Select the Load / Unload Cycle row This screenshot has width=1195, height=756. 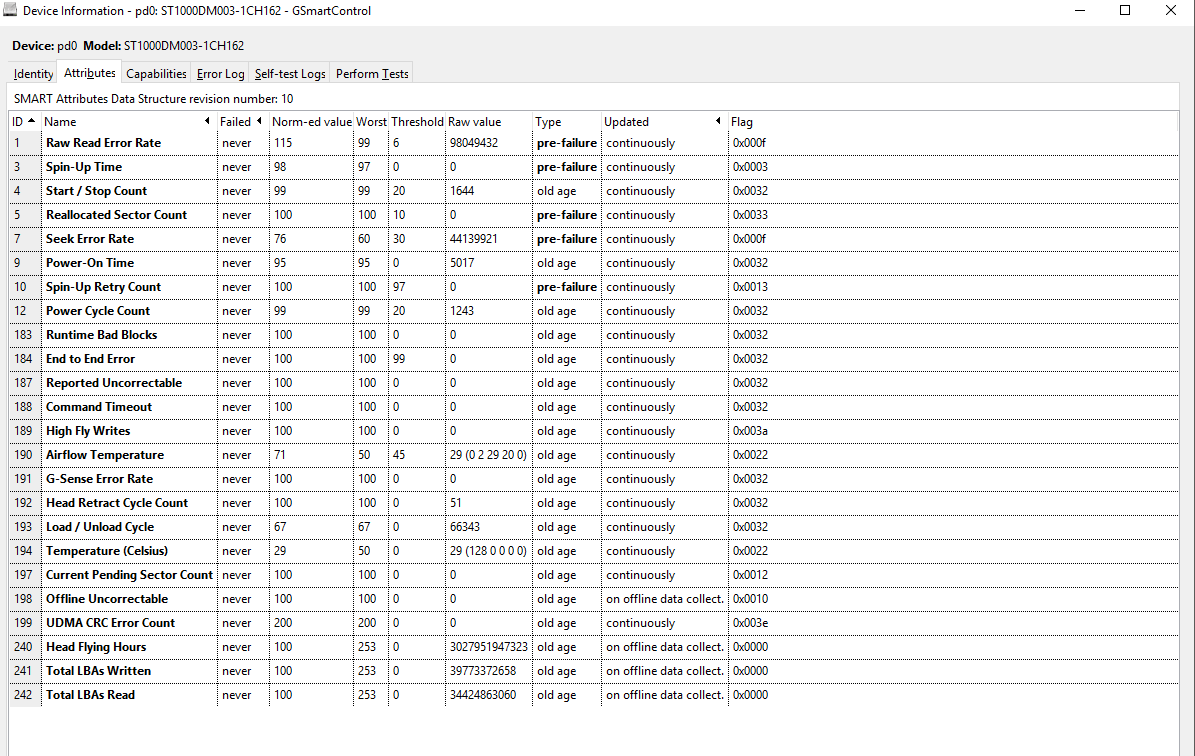[x=594, y=527]
